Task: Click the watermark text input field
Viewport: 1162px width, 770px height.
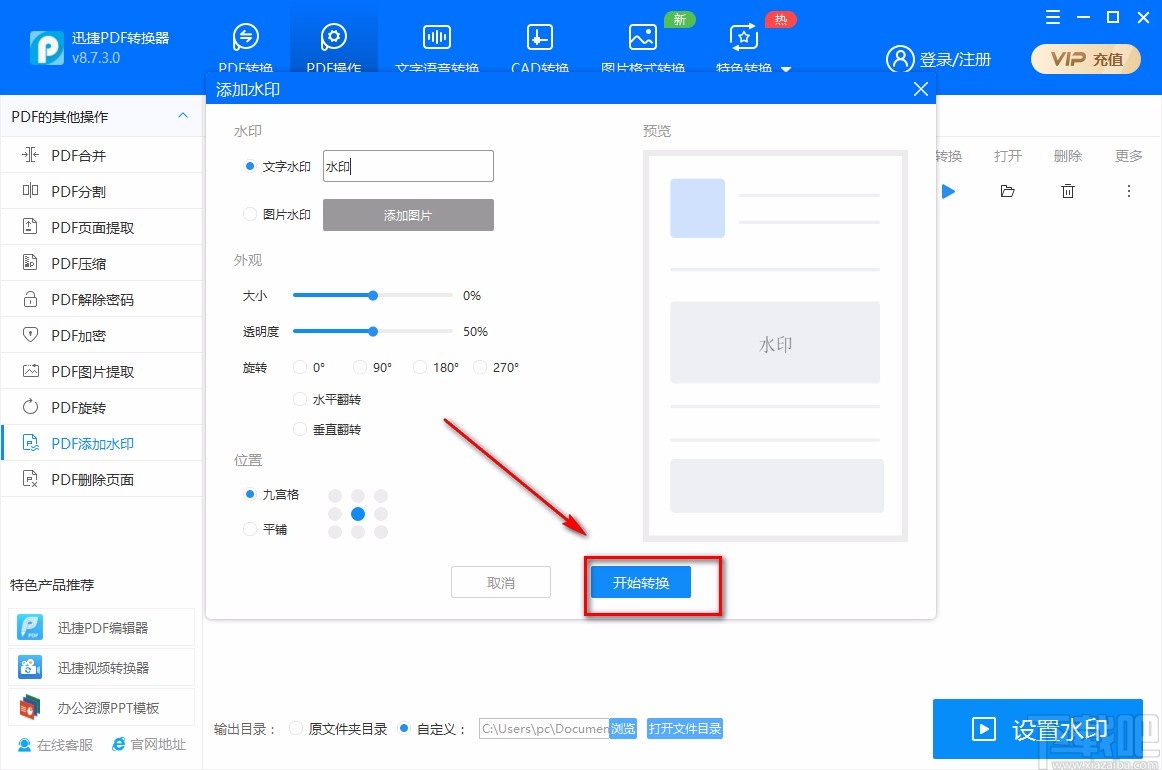Action: [x=408, y=166]
